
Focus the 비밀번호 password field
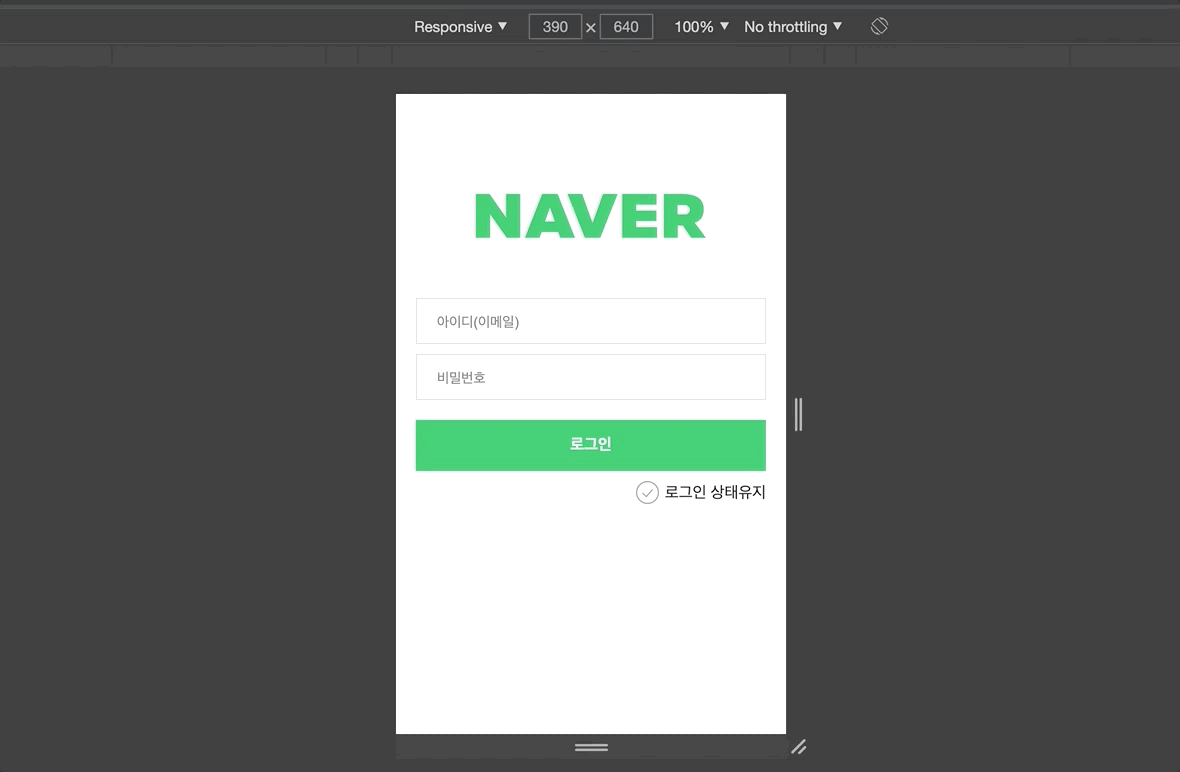click(591, 377)
